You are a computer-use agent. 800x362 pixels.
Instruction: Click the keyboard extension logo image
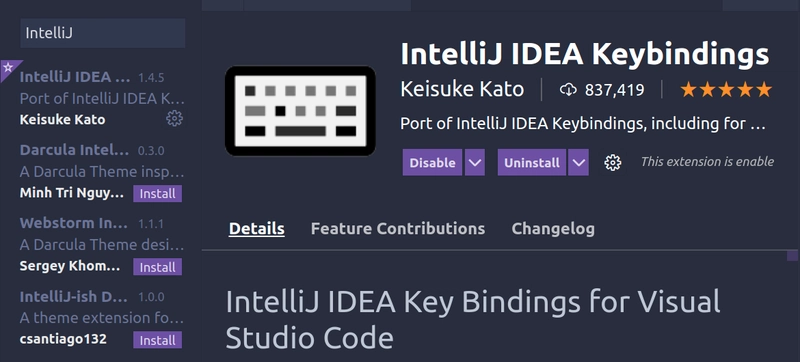pos(301,111)
